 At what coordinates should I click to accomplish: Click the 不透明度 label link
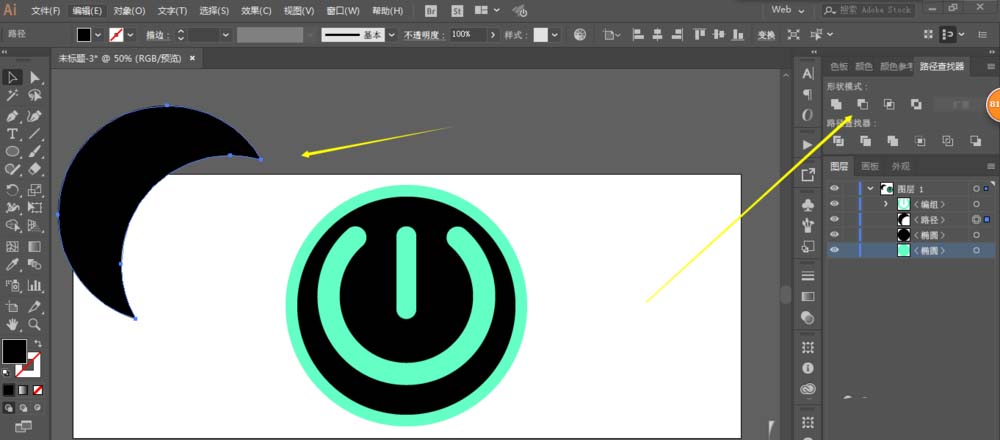pyautogui.click(x=424, y=35)
